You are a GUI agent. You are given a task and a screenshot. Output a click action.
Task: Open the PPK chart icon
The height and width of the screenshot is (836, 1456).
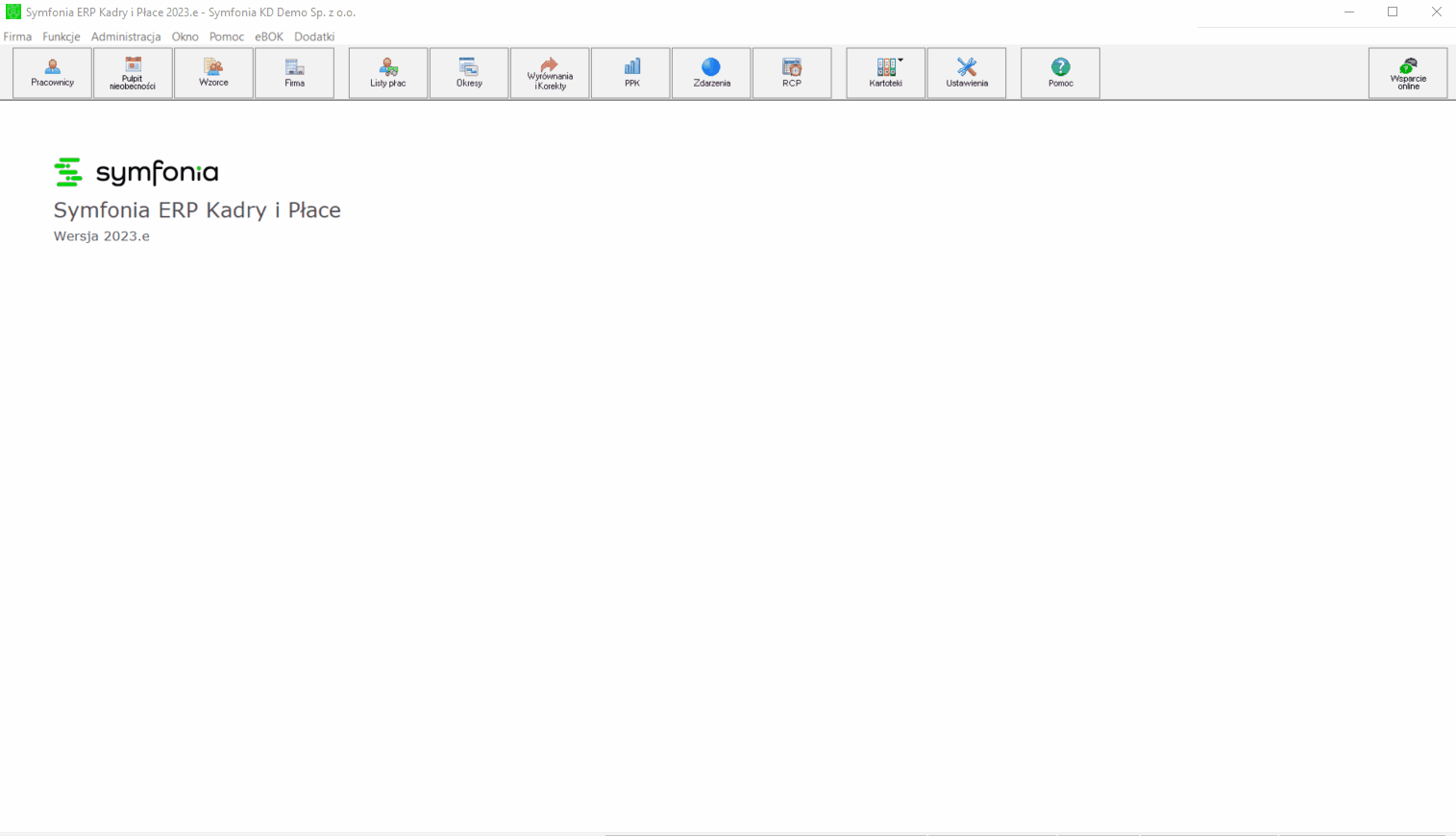tap(631, 73)
